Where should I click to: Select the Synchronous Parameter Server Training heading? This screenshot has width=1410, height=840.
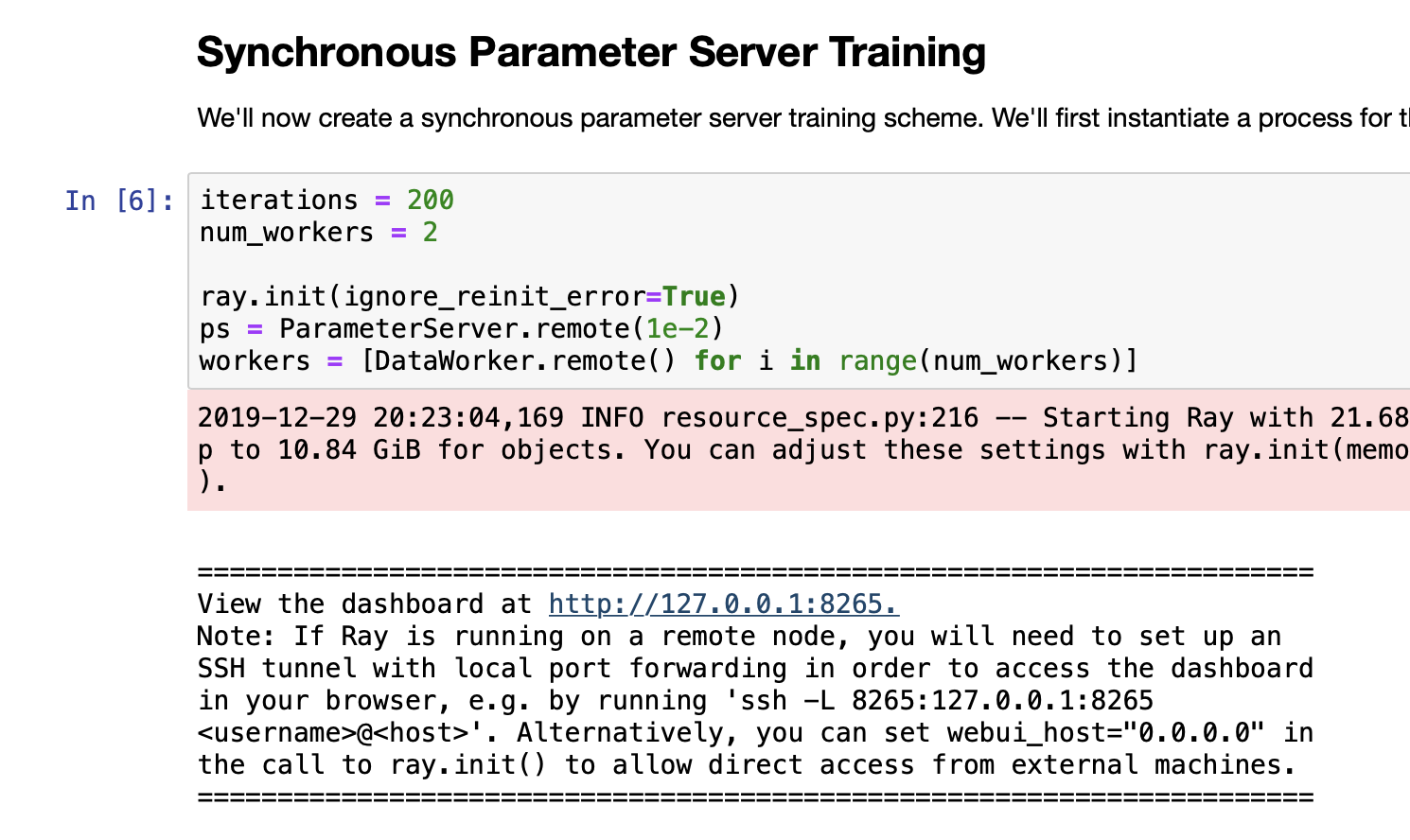(590, 52)
